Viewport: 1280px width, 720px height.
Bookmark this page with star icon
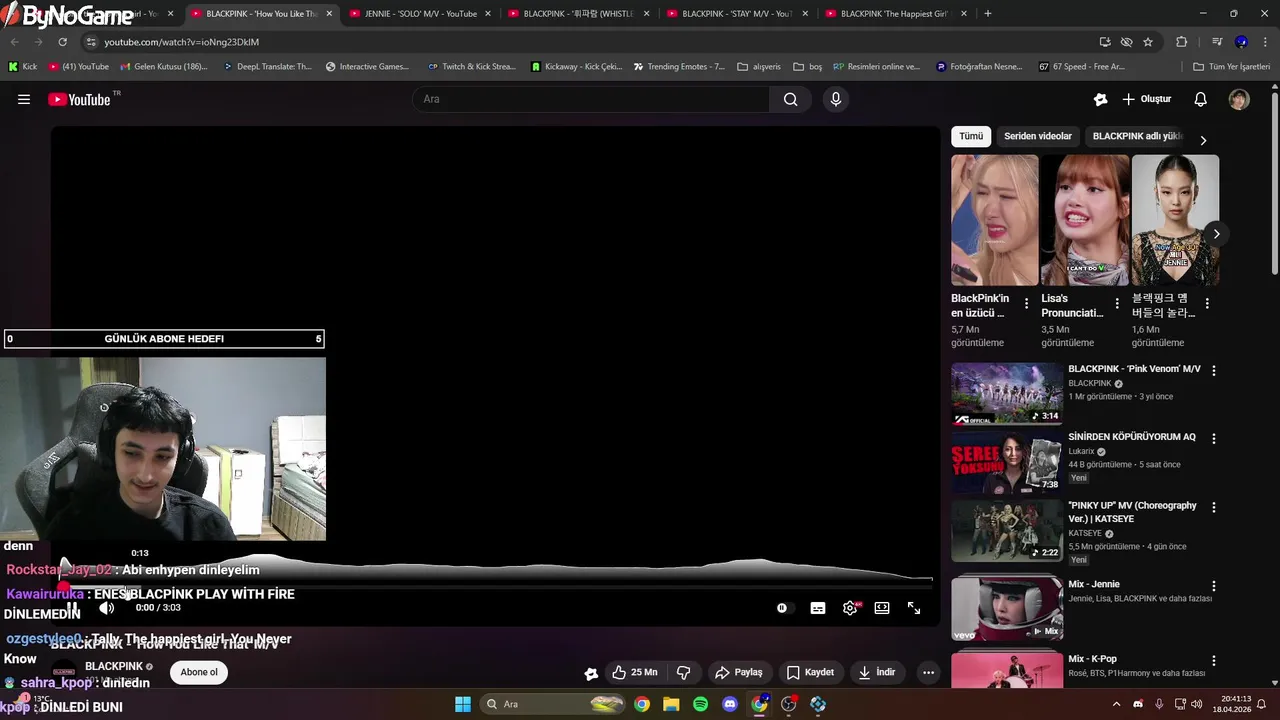click(x=1148, y=42)
